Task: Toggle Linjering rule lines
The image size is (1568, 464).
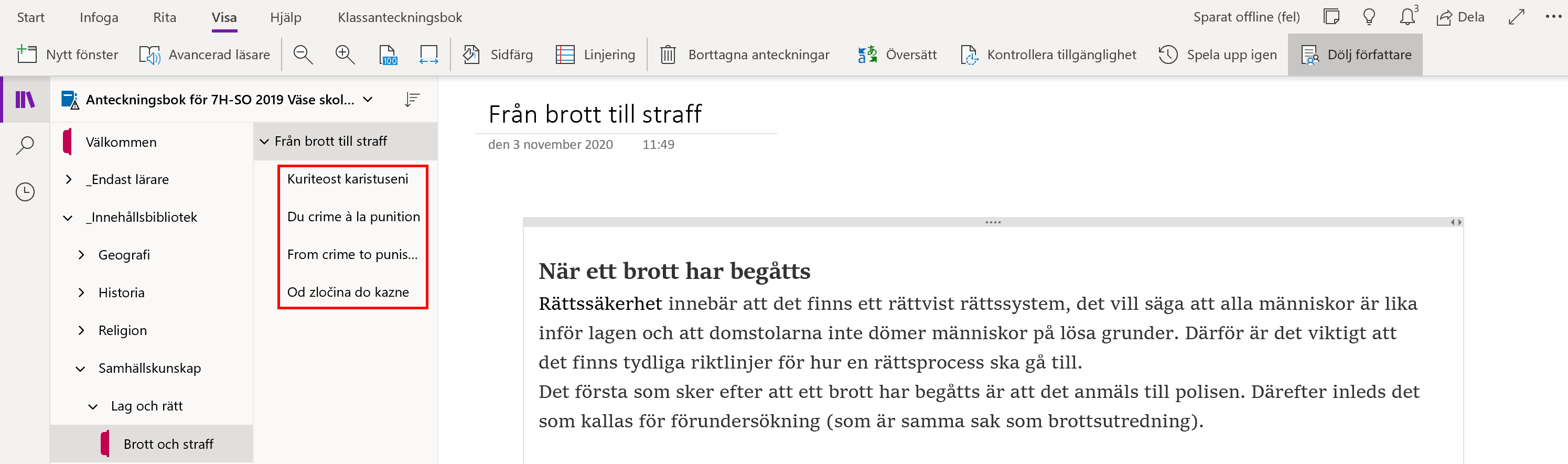Action: [x=595, y=55]
